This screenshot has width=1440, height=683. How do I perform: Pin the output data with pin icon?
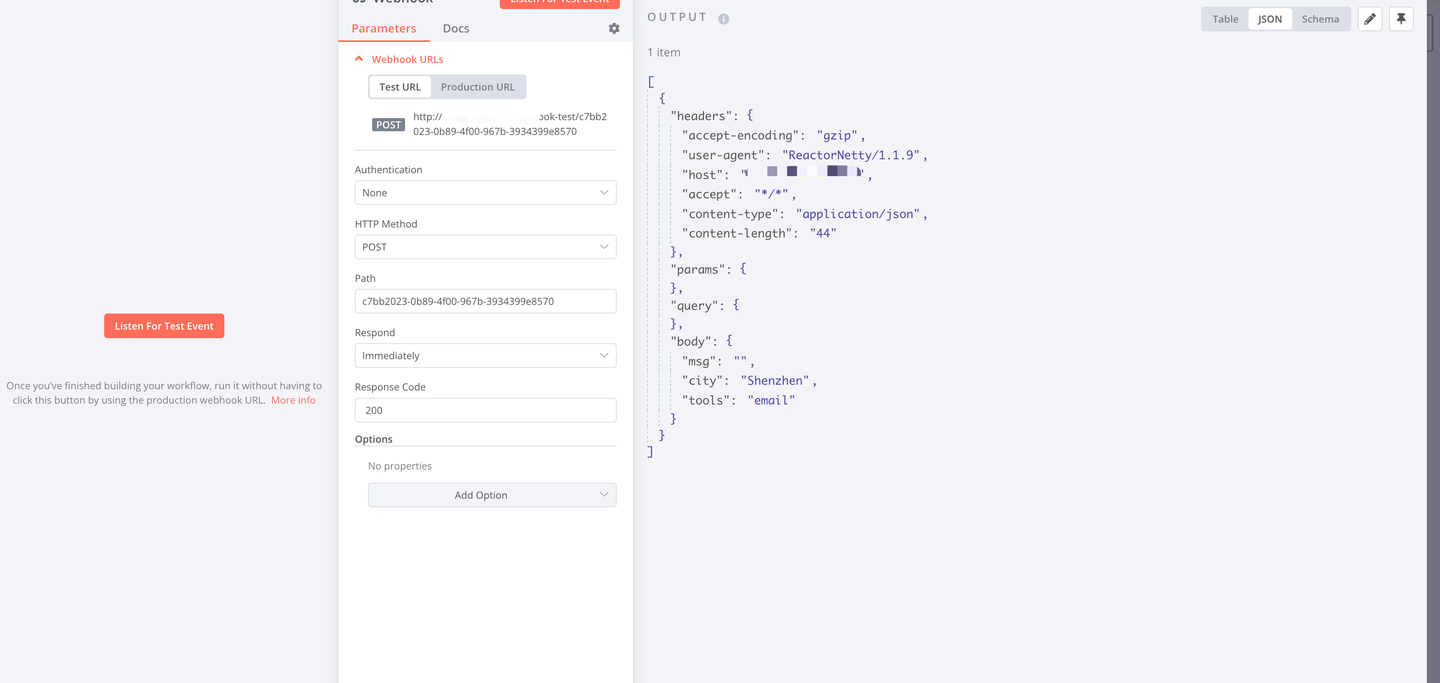[1401, 19]
